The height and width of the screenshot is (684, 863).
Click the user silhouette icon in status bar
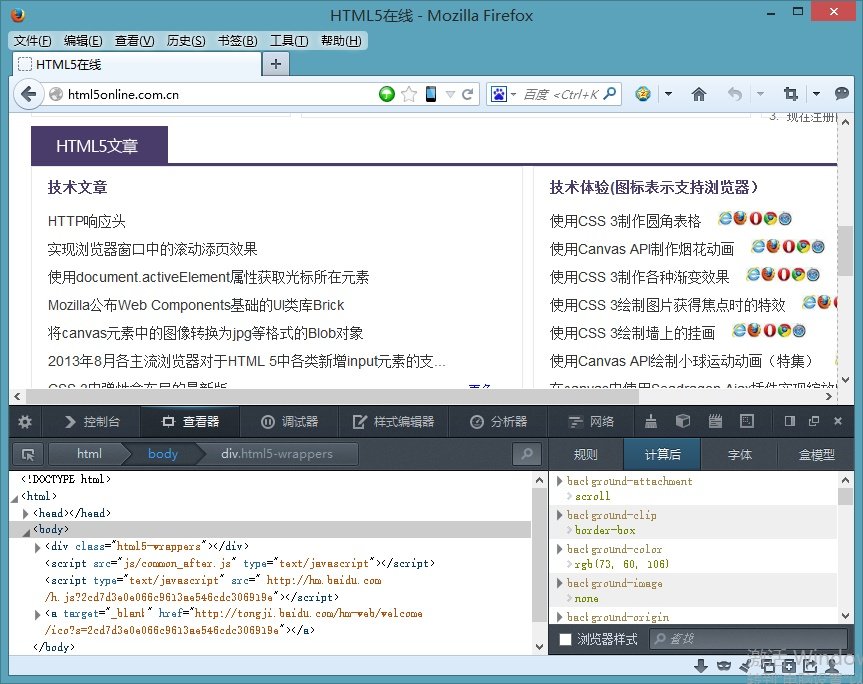[x=833, y=666]
